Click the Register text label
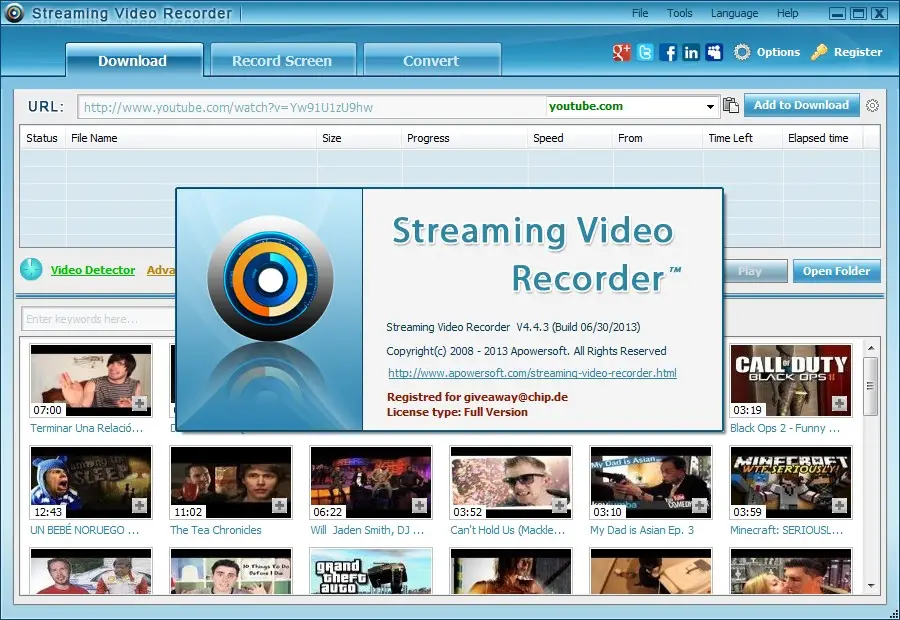Viewport: 900px width, 620px height. (858, 52)
